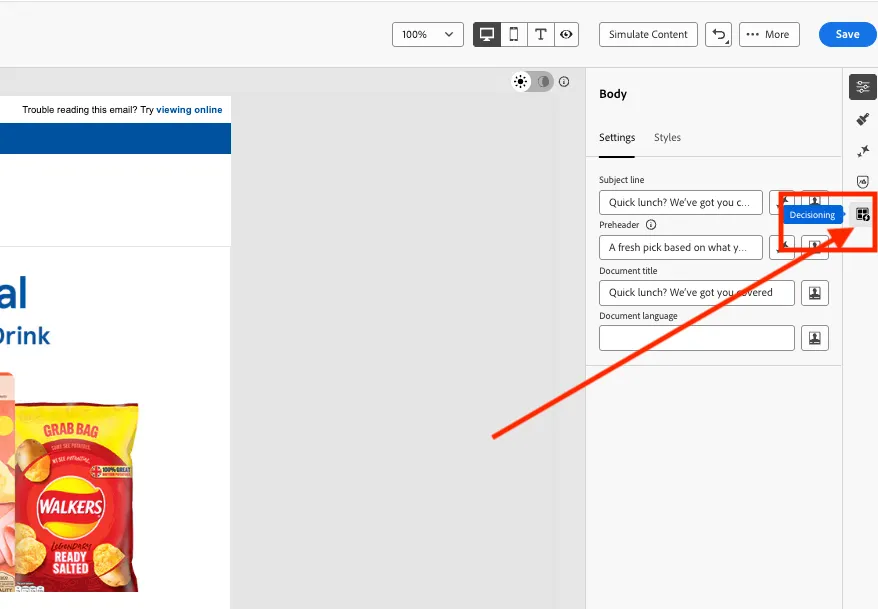This screenshot has height=609, width=878.
Task: Click the "Trouble reading this email?" text
Action: (x=80, y=110)
